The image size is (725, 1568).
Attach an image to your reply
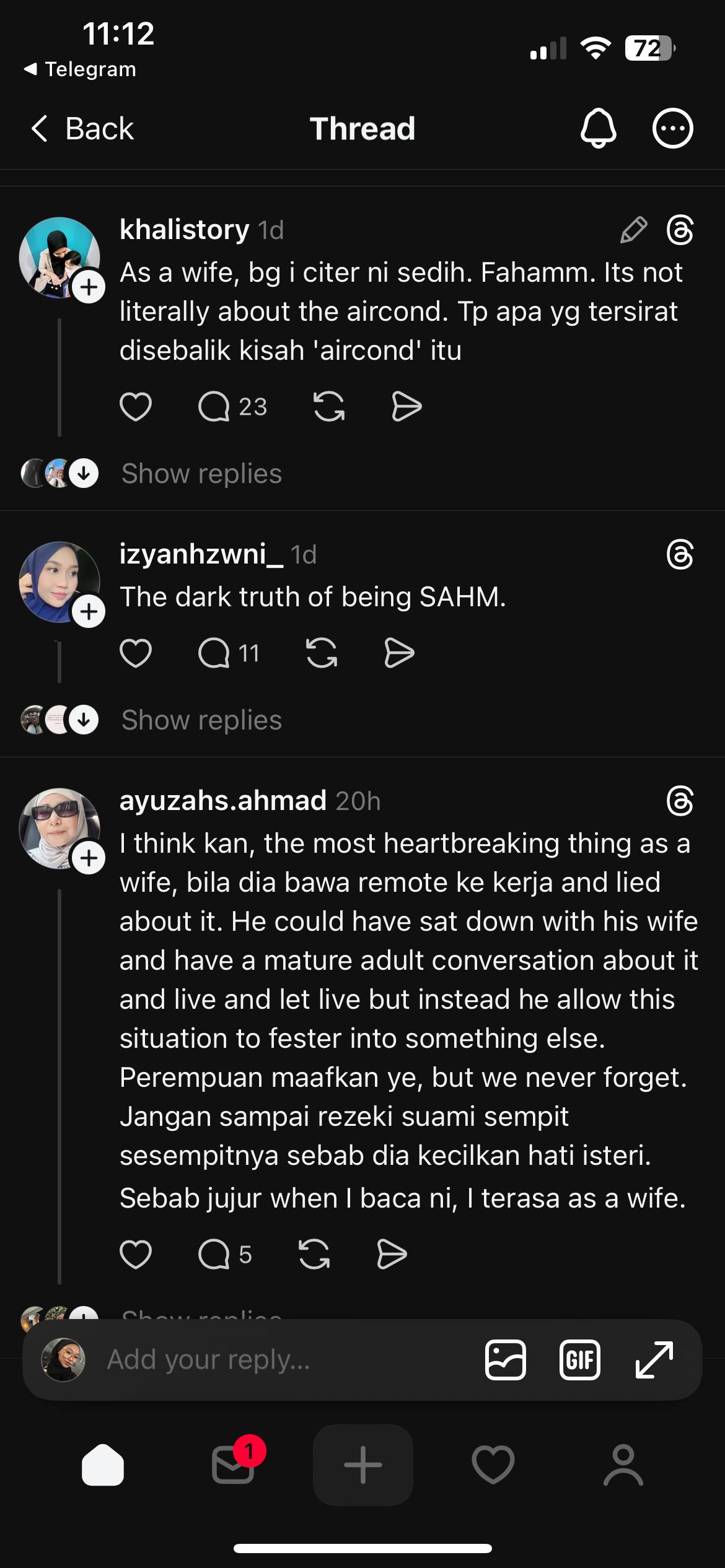tap(506, 1360)
